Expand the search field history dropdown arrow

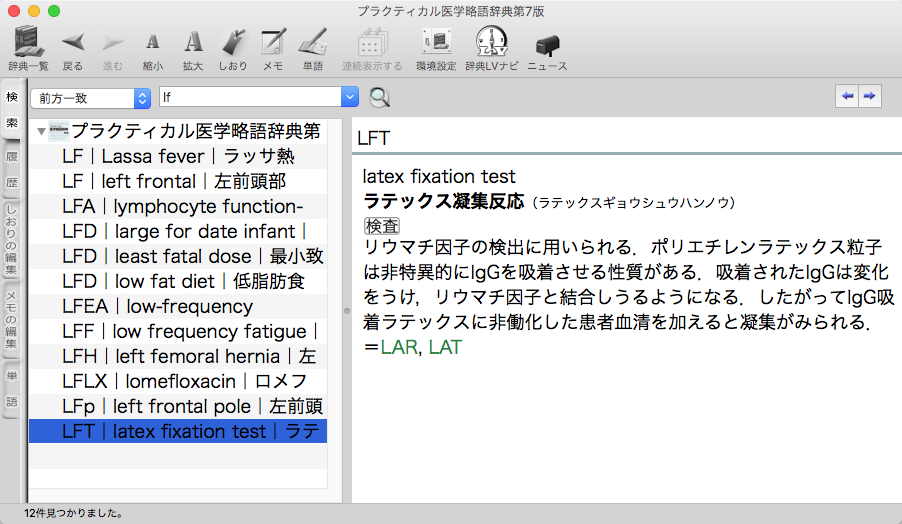coord(349,97)
